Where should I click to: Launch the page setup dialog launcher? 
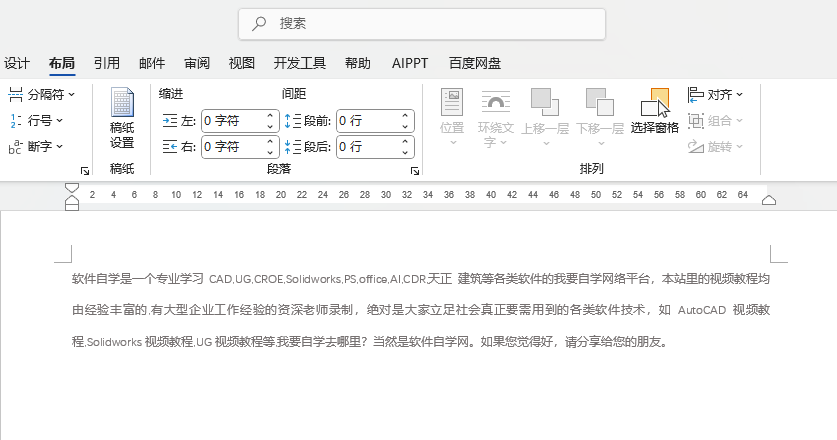tap(85, 171)
